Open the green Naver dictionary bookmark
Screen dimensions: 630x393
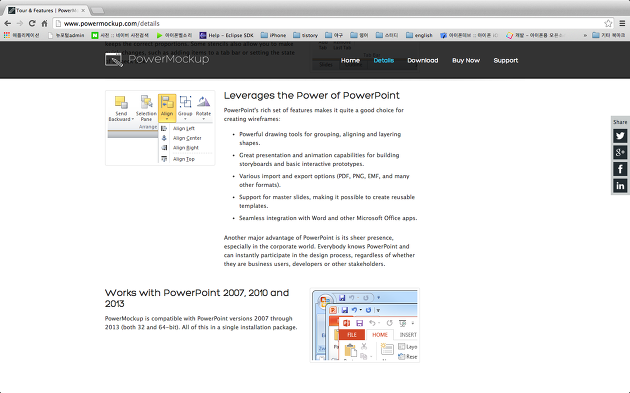coord(120,35)
